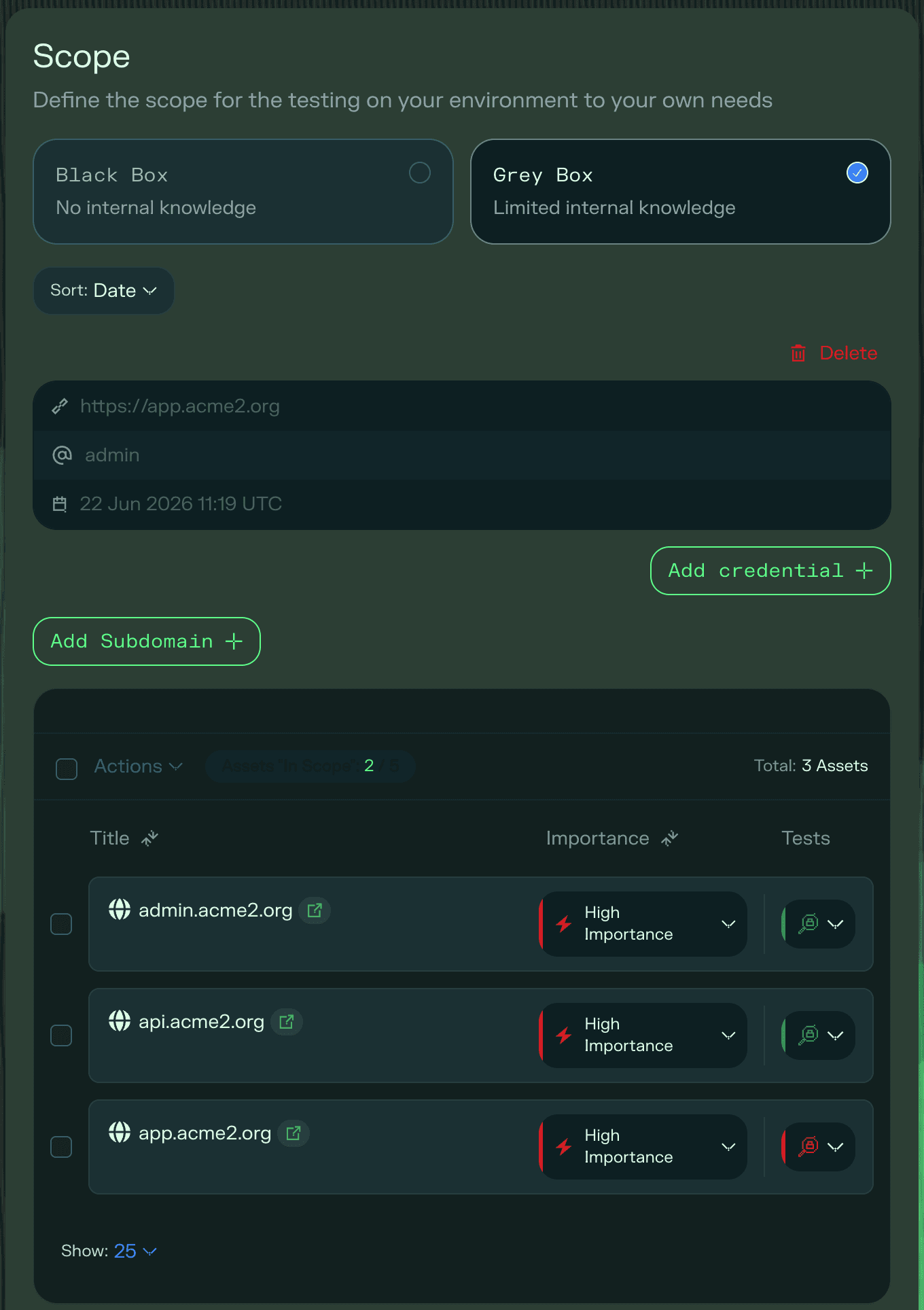Choose the Black Box scope card

[243, 192]
